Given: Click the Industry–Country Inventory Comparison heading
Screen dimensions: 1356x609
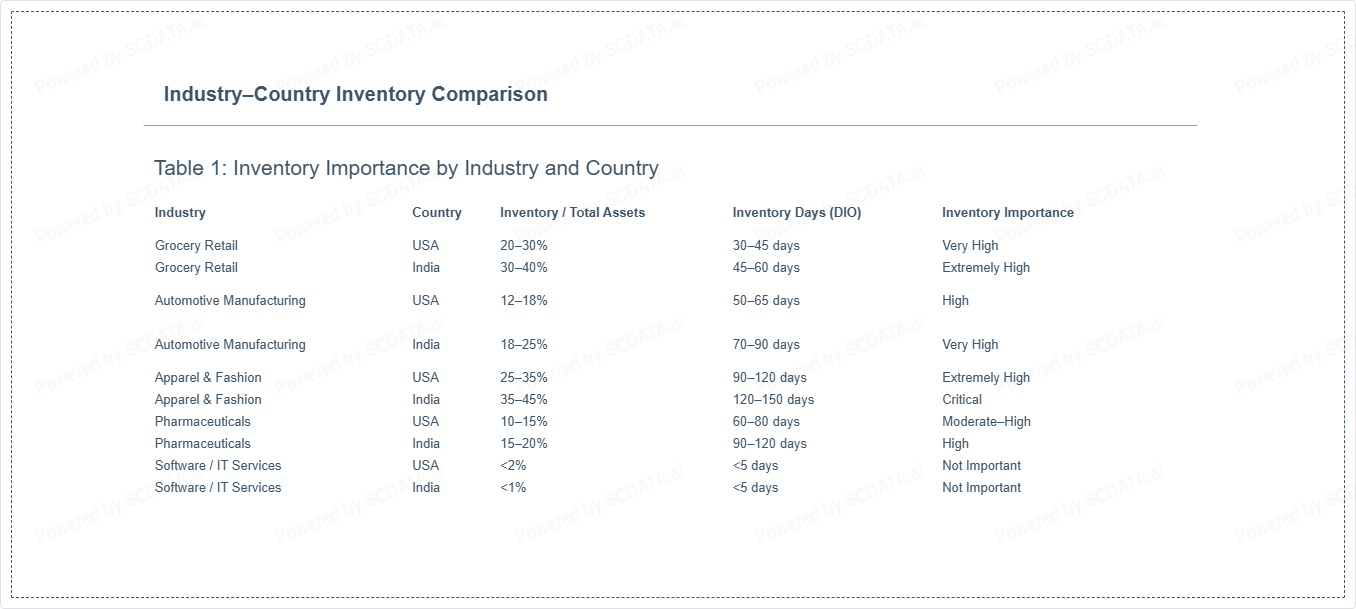Looking at the screenshot, I should click(355, 94).
